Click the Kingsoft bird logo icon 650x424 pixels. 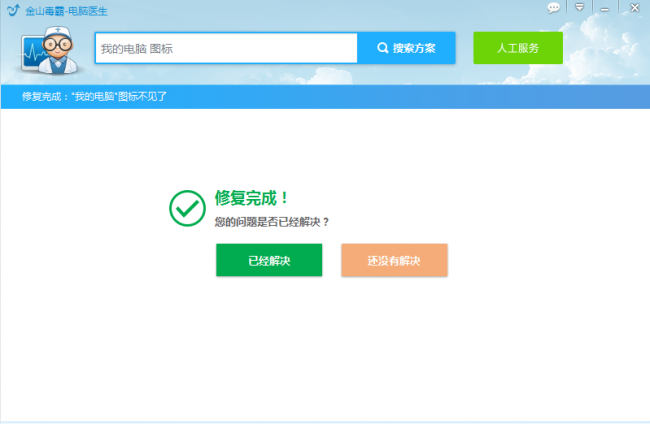13,10
